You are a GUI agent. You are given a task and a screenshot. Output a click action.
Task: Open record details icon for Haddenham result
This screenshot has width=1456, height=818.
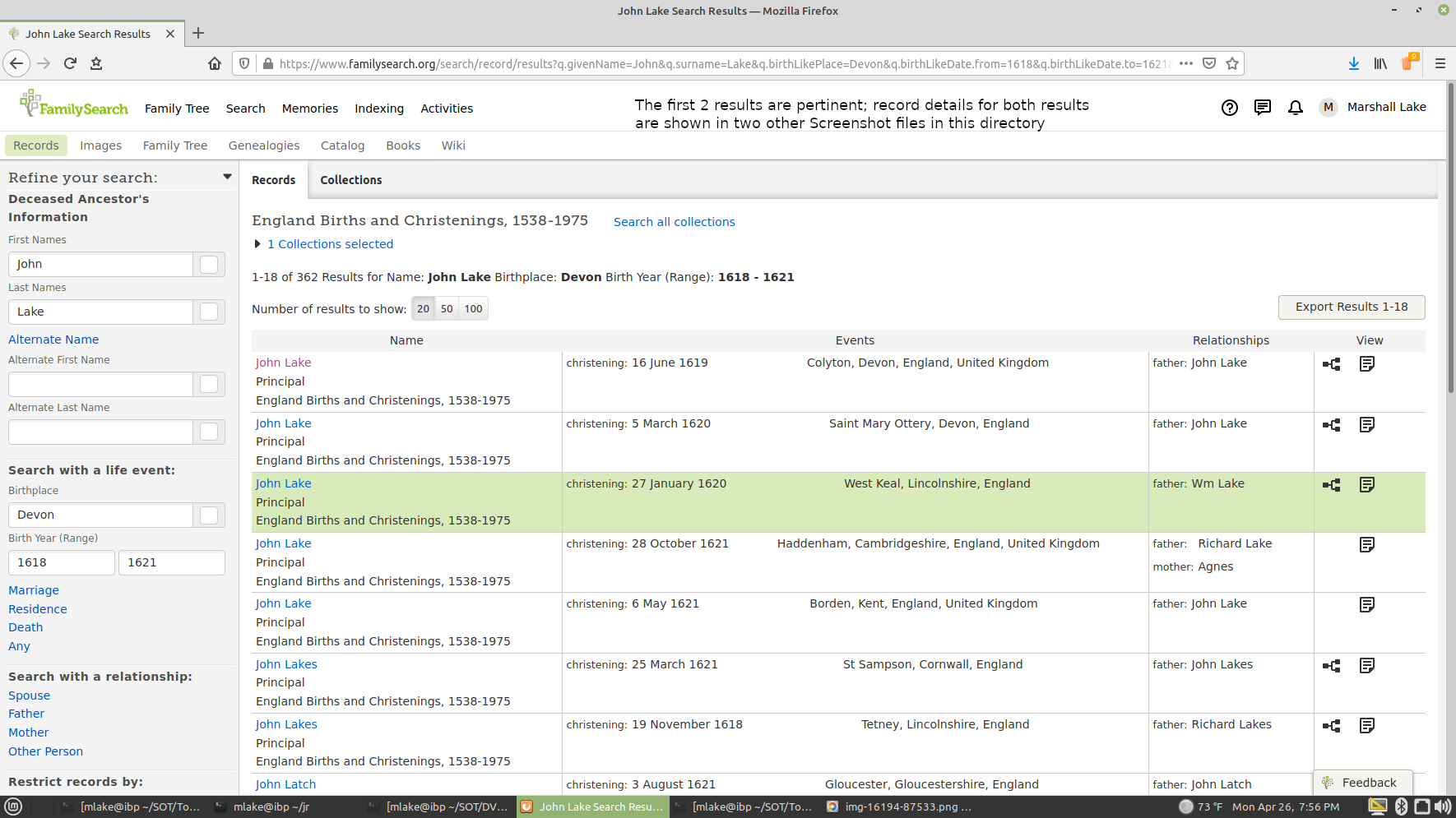1366,545
